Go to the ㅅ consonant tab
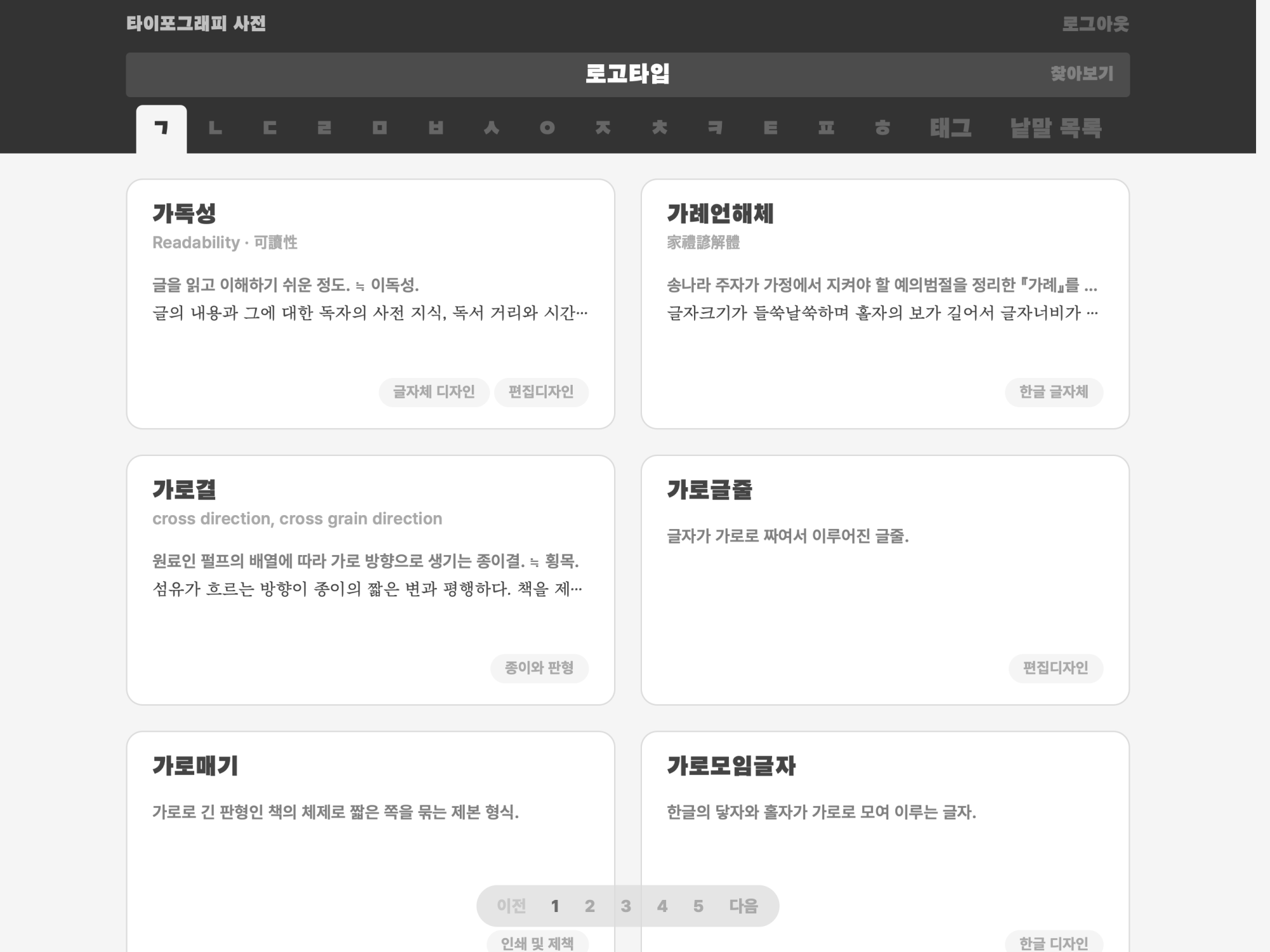This screenshot has width=1270, height=952. pos(491,128)
